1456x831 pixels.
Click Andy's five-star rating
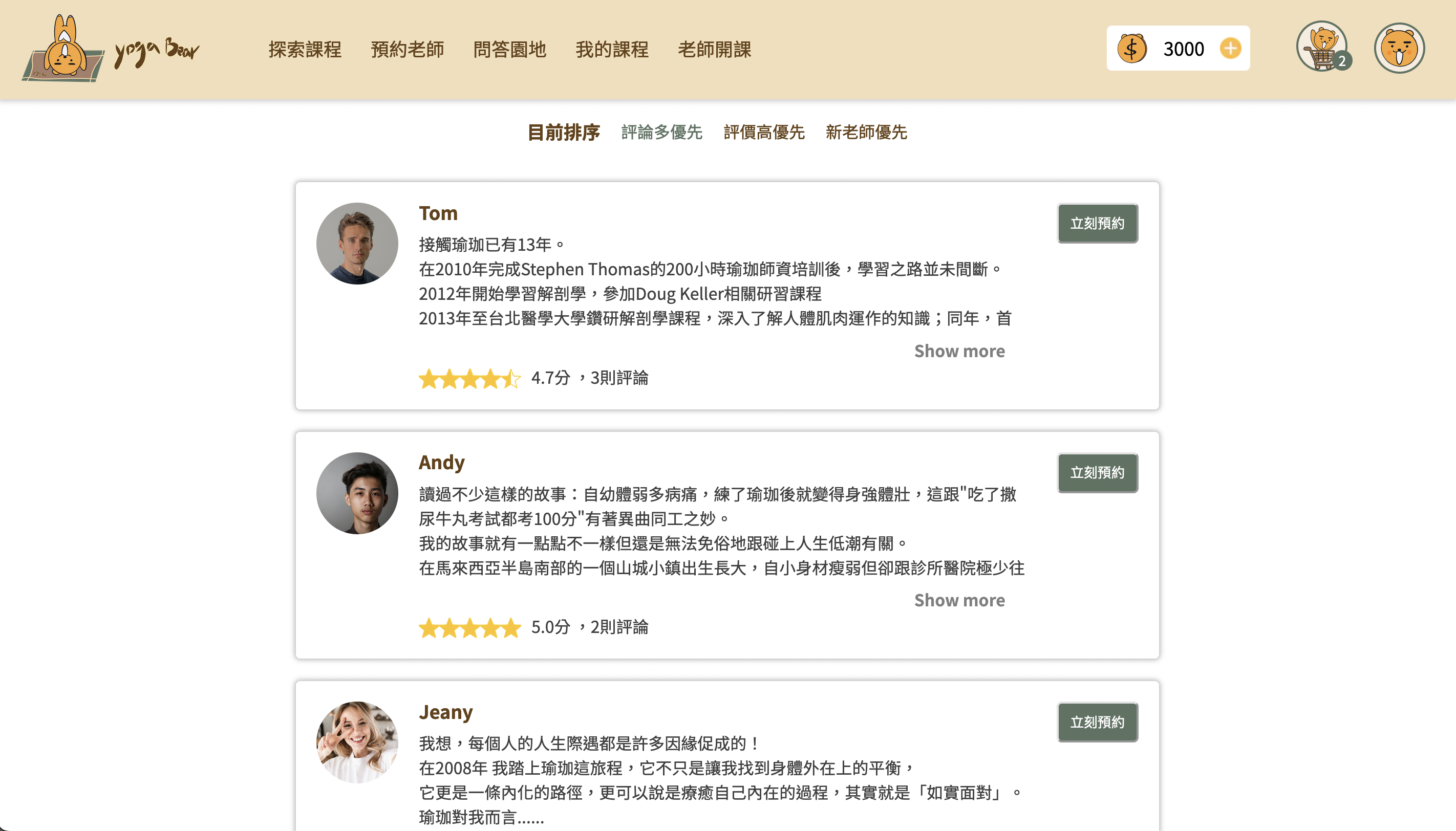[x=469, y=628]
